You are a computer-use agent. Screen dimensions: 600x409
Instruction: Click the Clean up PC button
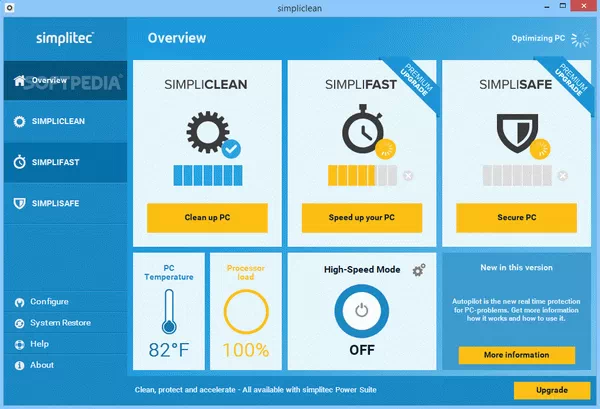coord(207,218)
